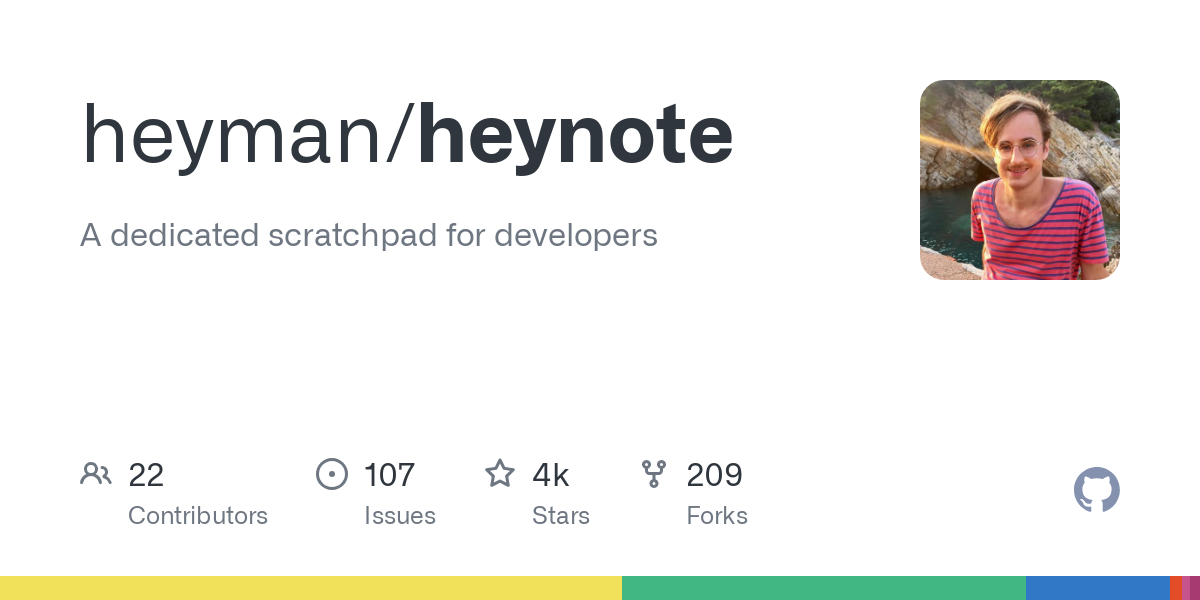Image resolution: width=1200 pixels, height=600 pixels.
Task: Click the circular issue-tracker icon
Action: tap(332, 474)
